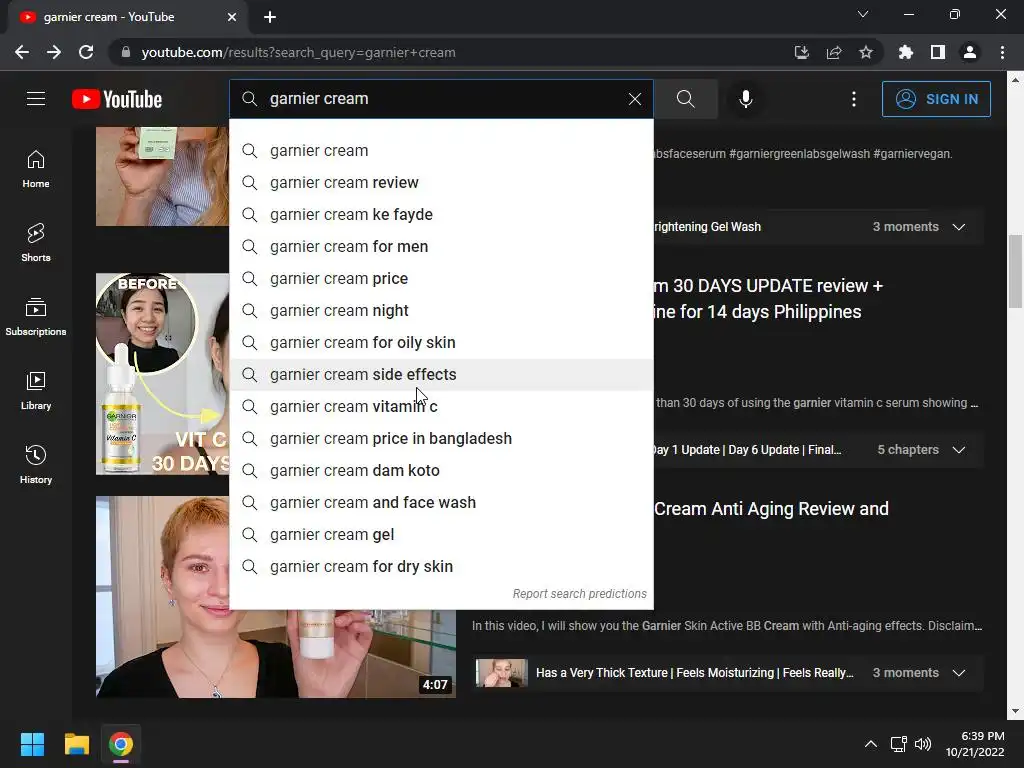Show hidden system tray icons
1024x768 pixels.
click(x=871, y=744)
